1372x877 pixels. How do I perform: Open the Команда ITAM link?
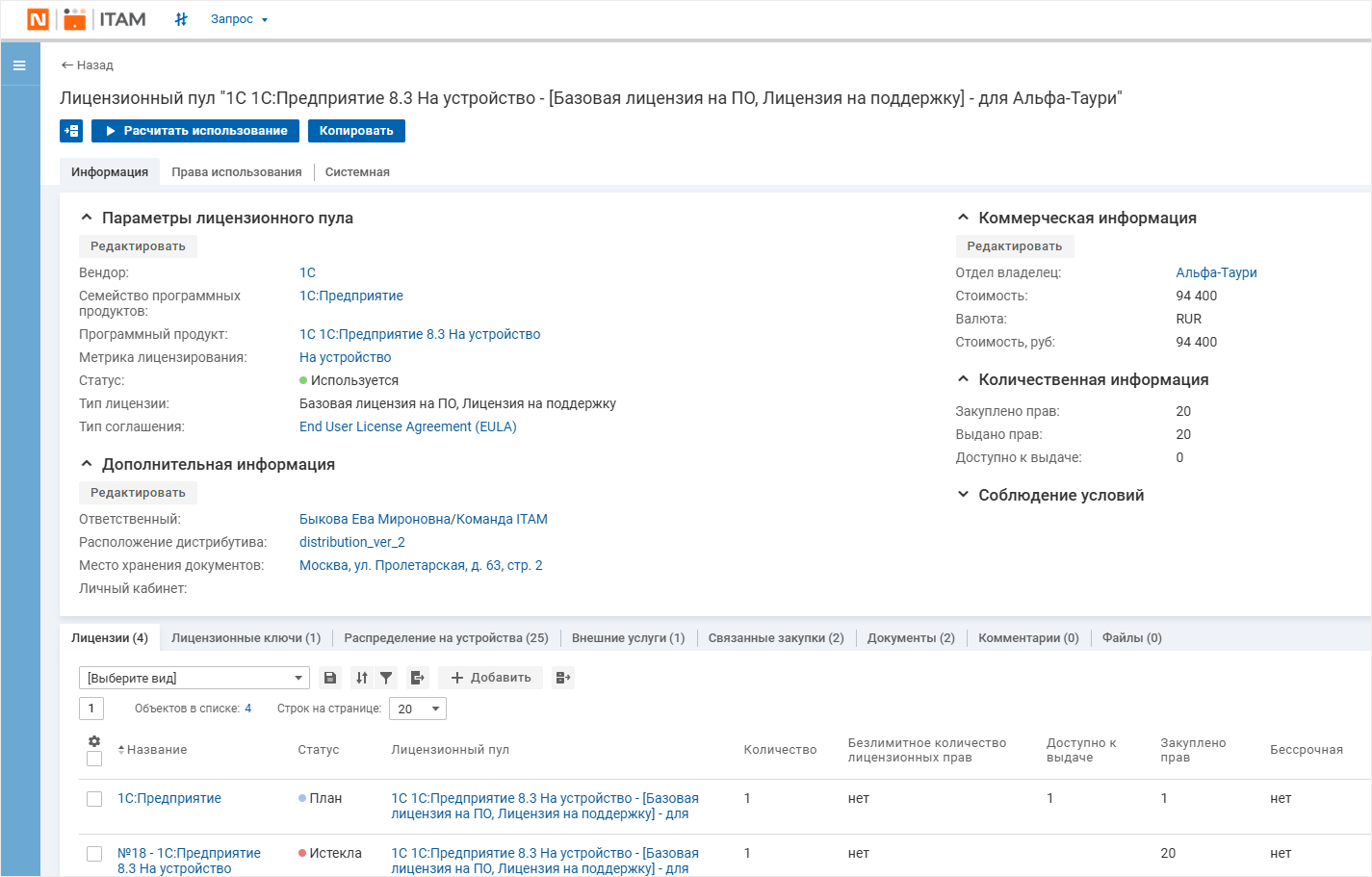coord(502,520)
